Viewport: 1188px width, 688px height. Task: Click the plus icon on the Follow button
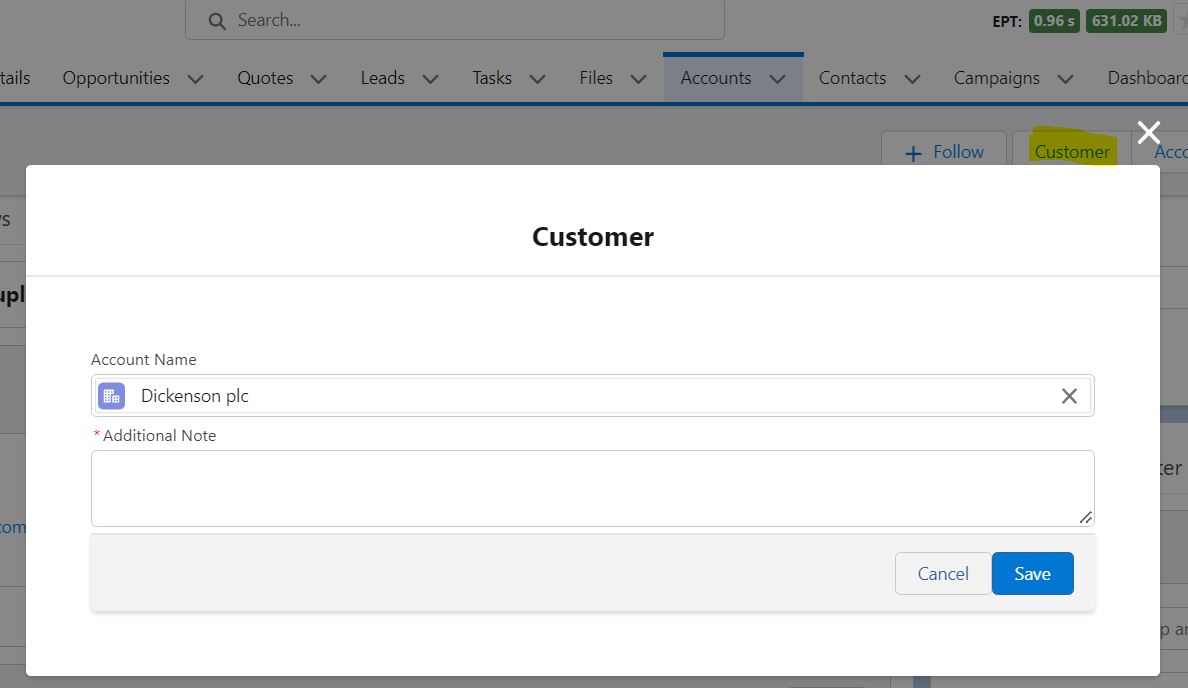[912, 152]
